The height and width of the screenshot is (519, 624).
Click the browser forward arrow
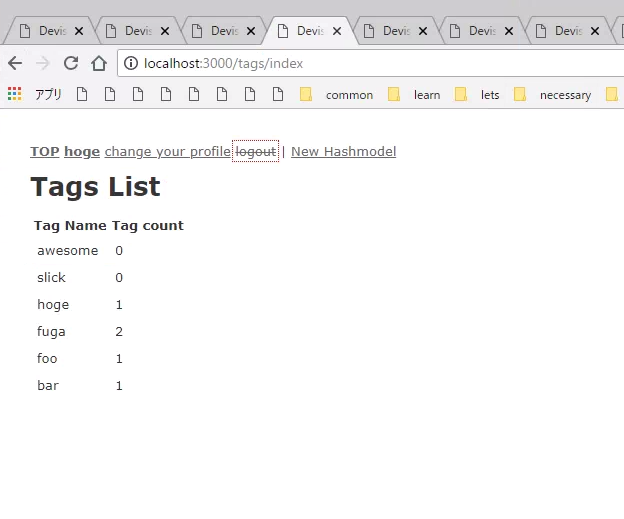[42, 63]
